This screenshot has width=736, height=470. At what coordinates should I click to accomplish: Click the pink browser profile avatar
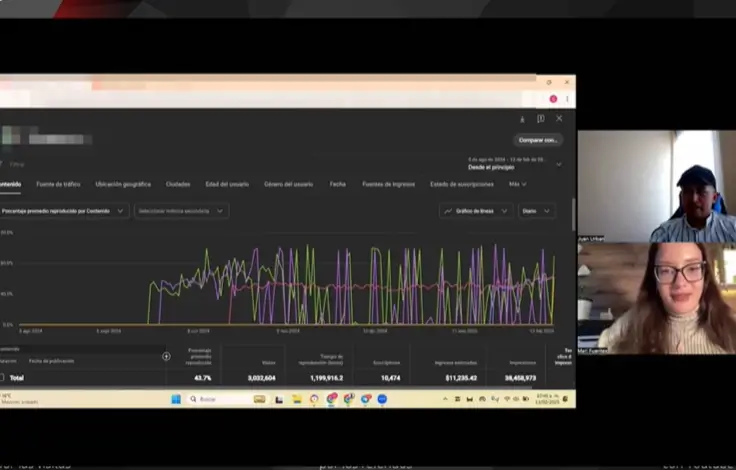pyautogui.click(x=553, y=99)
